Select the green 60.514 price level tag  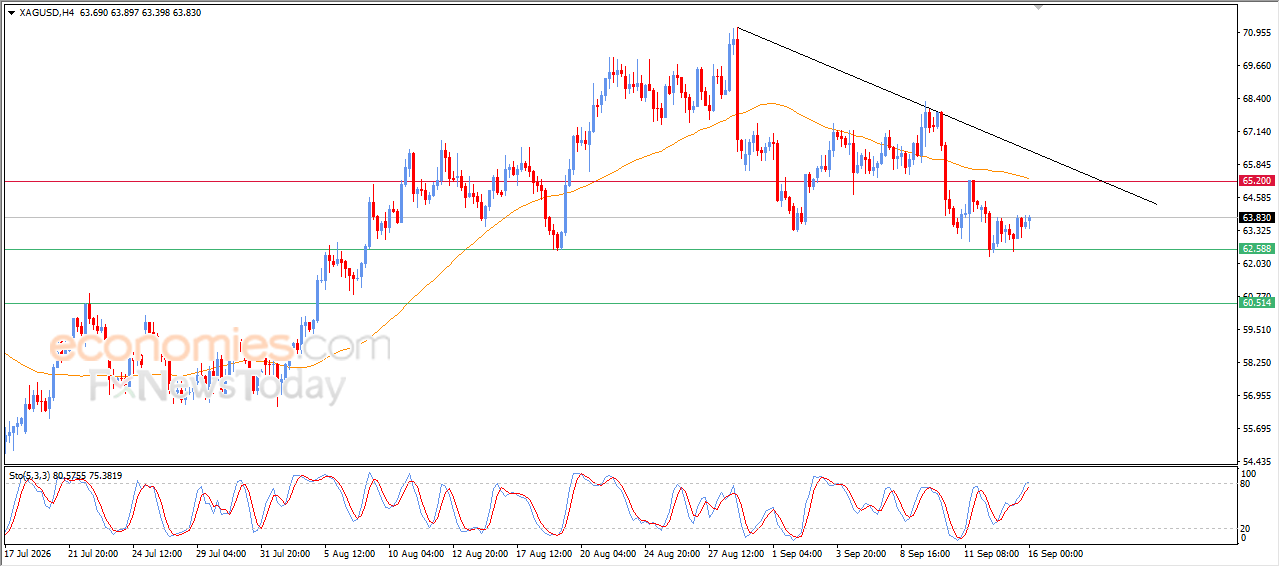point(1256,302)
